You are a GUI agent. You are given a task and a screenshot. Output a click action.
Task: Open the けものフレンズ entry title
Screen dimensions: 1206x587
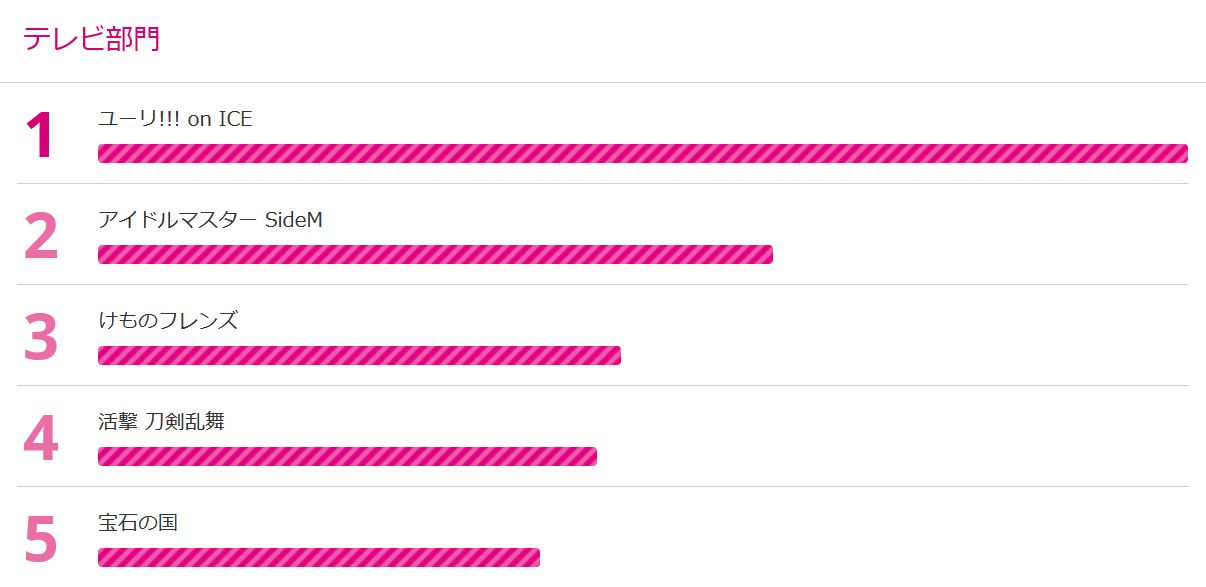coord(168,321)
